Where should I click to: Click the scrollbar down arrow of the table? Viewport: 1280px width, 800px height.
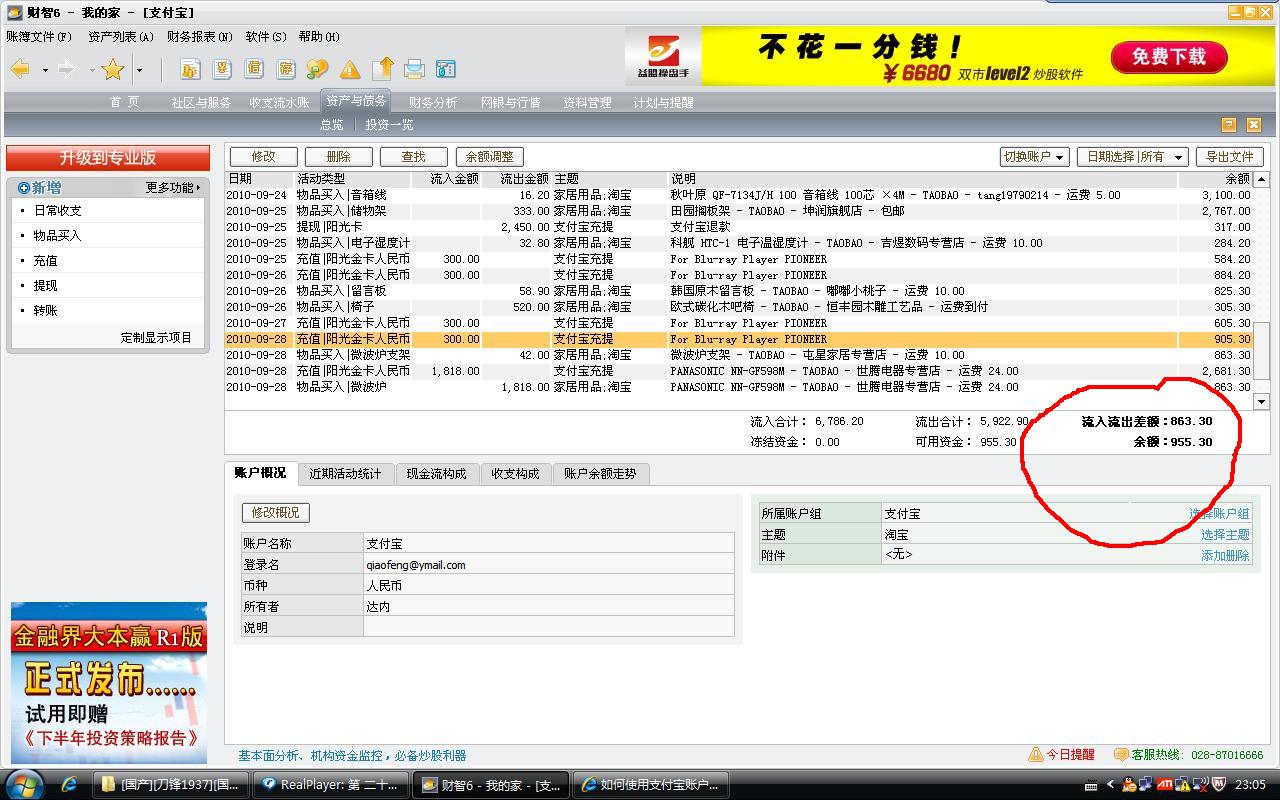click(1261, 401)
